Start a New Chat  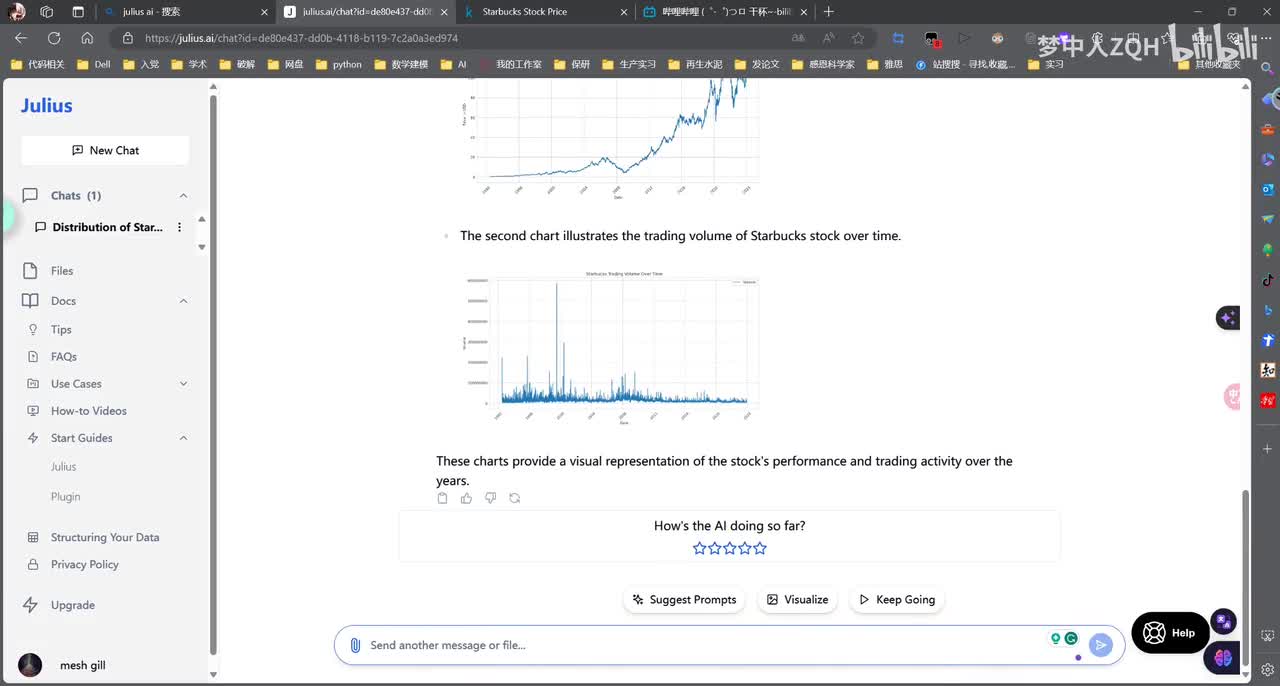pyautogui.click(x=105, y=150)
